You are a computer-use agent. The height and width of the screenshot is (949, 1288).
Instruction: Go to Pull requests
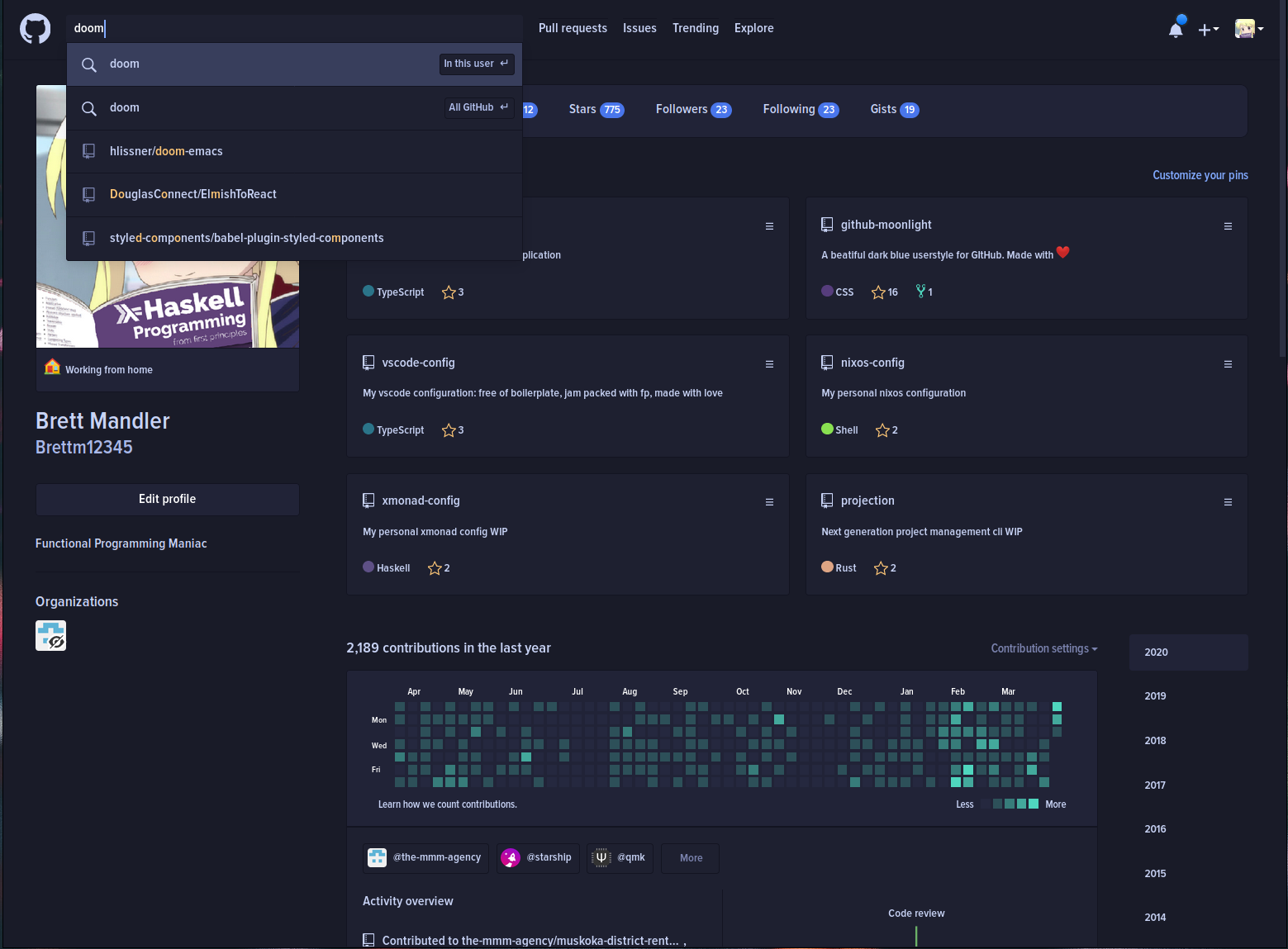(573, 28)
